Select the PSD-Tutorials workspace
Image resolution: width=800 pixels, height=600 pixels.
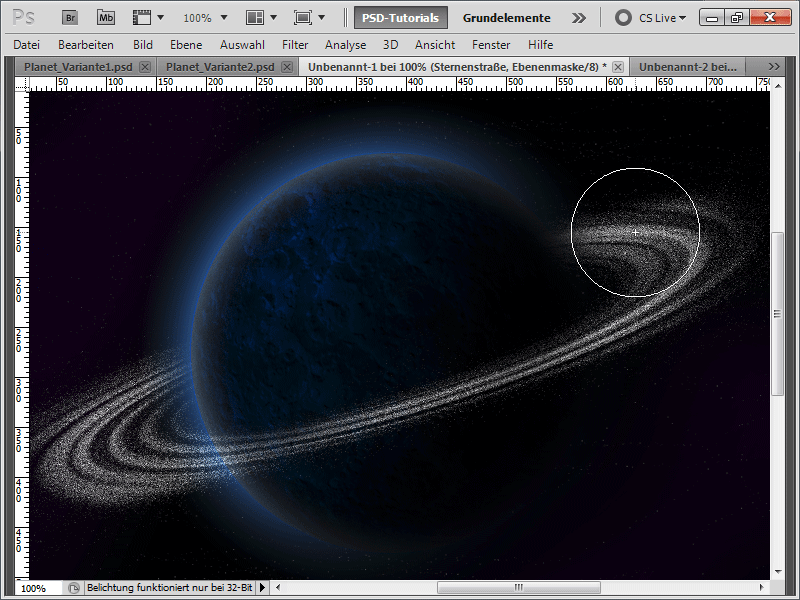[401, 18]
